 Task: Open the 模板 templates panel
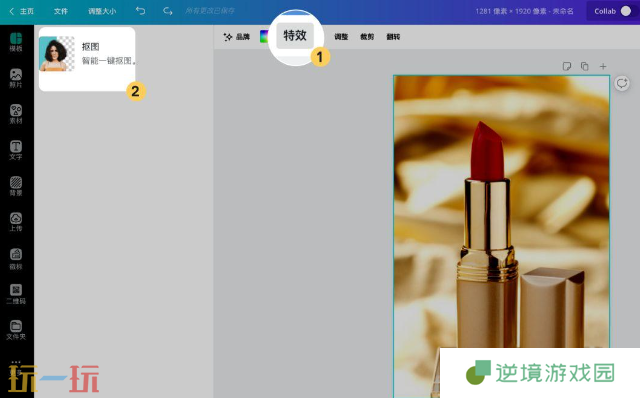(16, 42)
